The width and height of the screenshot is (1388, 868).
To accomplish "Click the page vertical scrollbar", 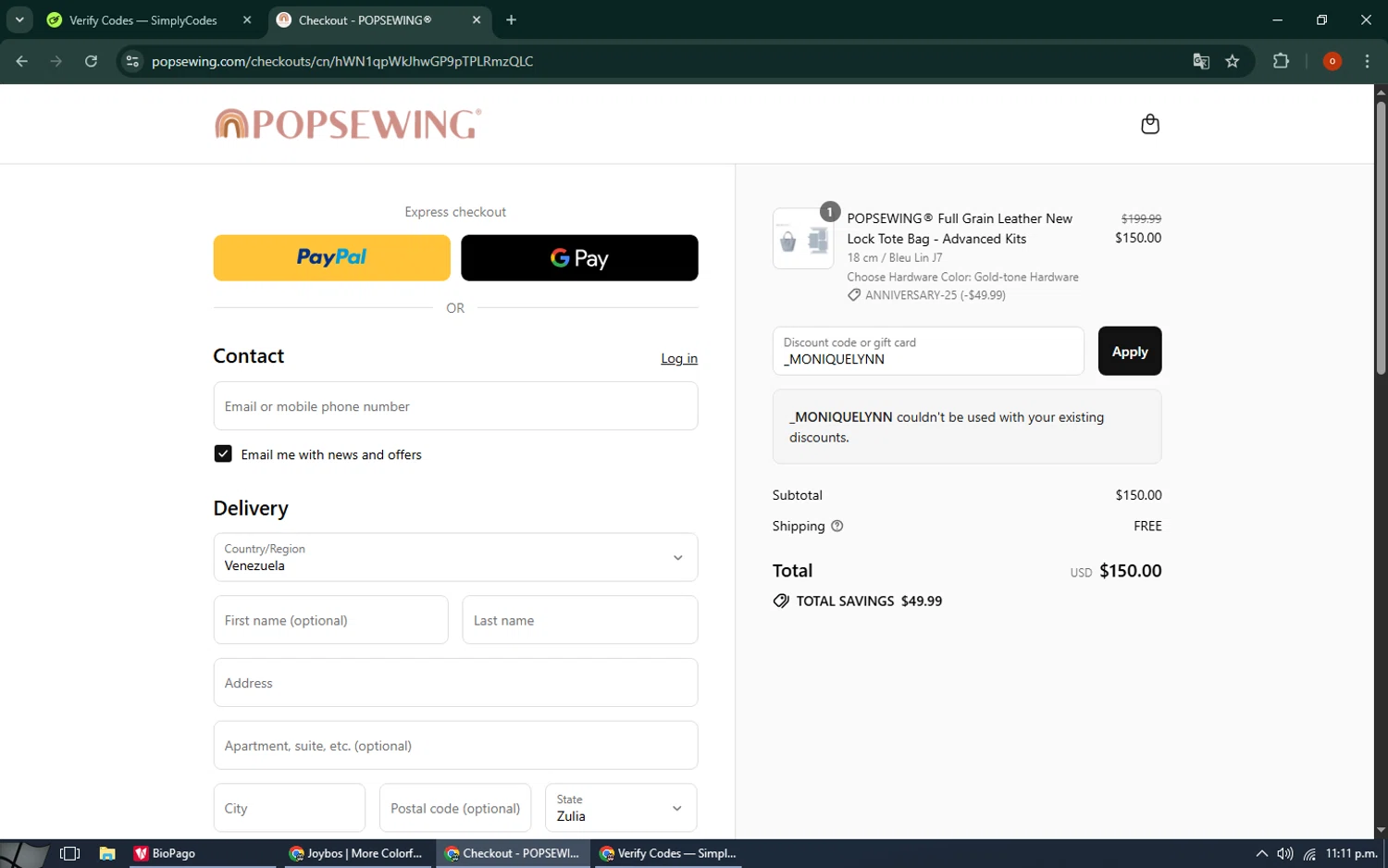I will point(1381,239).
